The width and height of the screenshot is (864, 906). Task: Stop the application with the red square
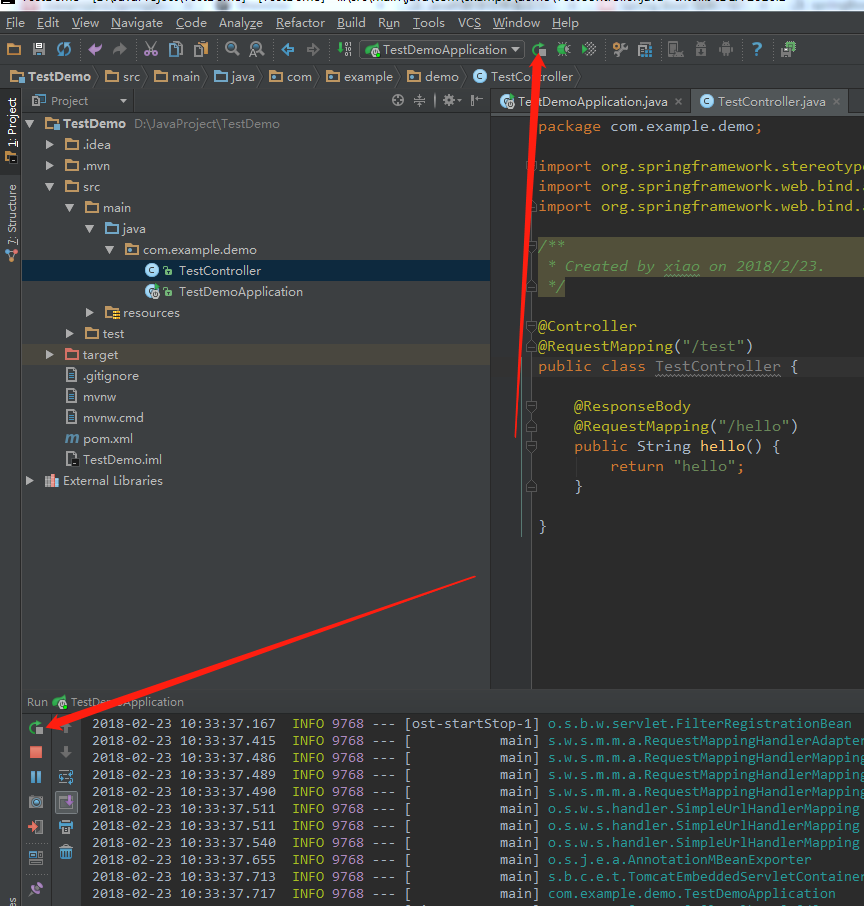[x=36, y=752]
